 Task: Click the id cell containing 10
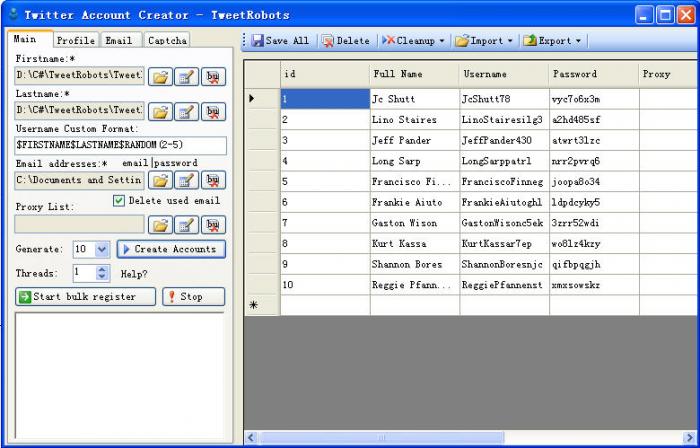coord(325,285)
